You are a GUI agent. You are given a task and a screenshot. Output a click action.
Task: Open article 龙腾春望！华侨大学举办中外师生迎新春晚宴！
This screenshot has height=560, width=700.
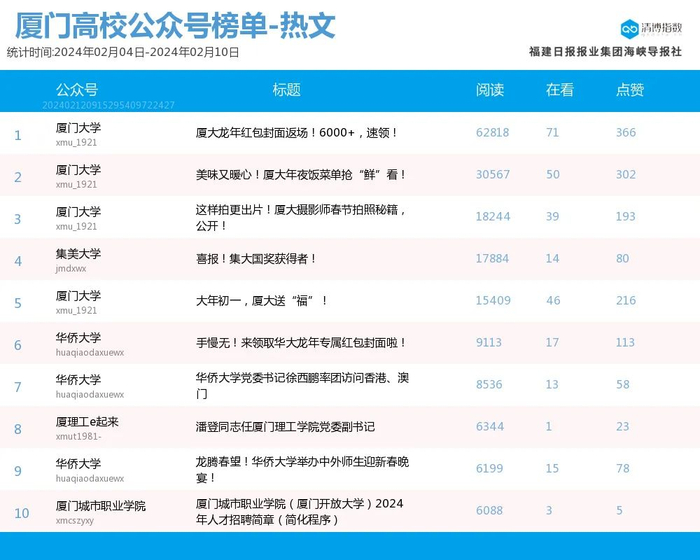pyautogui.click(x=302, y=469)
